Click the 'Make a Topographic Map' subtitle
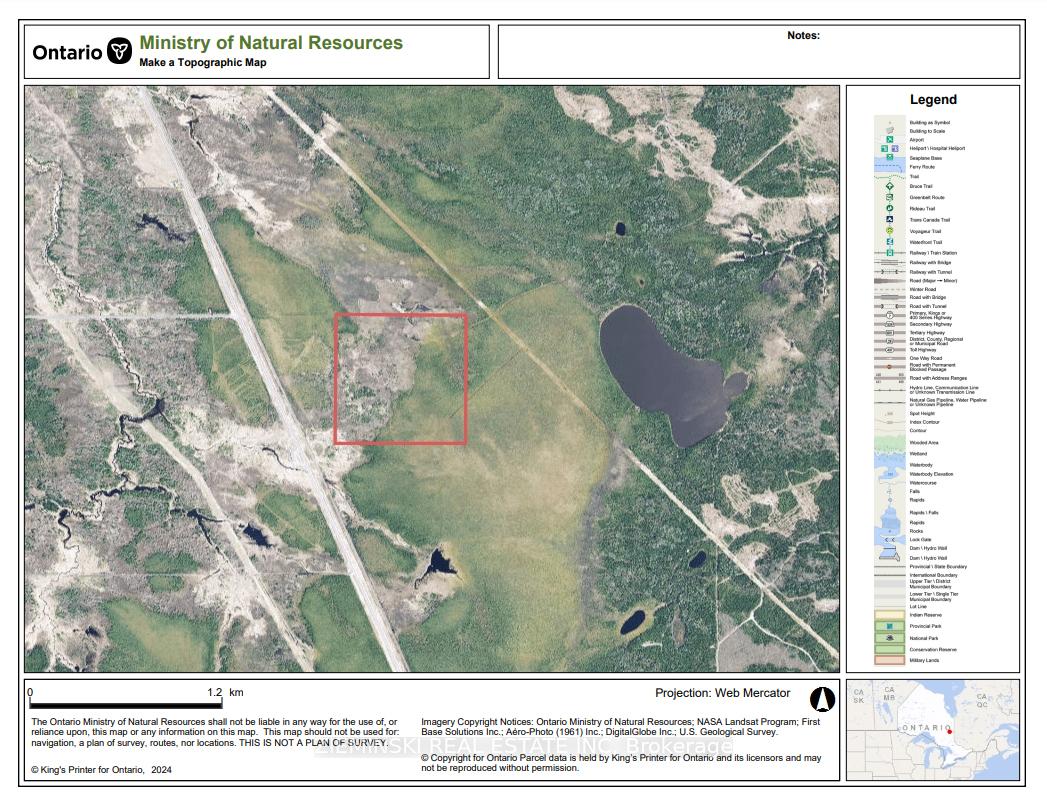 tap(203, 63)
